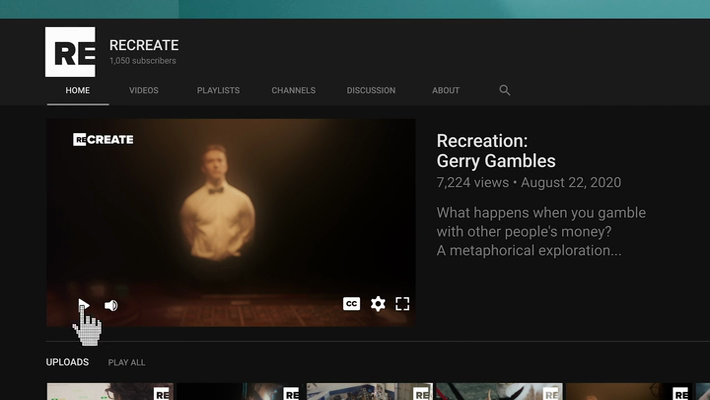Image resolution: width=710 pixels, height=400 pixels.
Task: Open the fifth uploads thumbnail
Action: [x=629, y=391]
